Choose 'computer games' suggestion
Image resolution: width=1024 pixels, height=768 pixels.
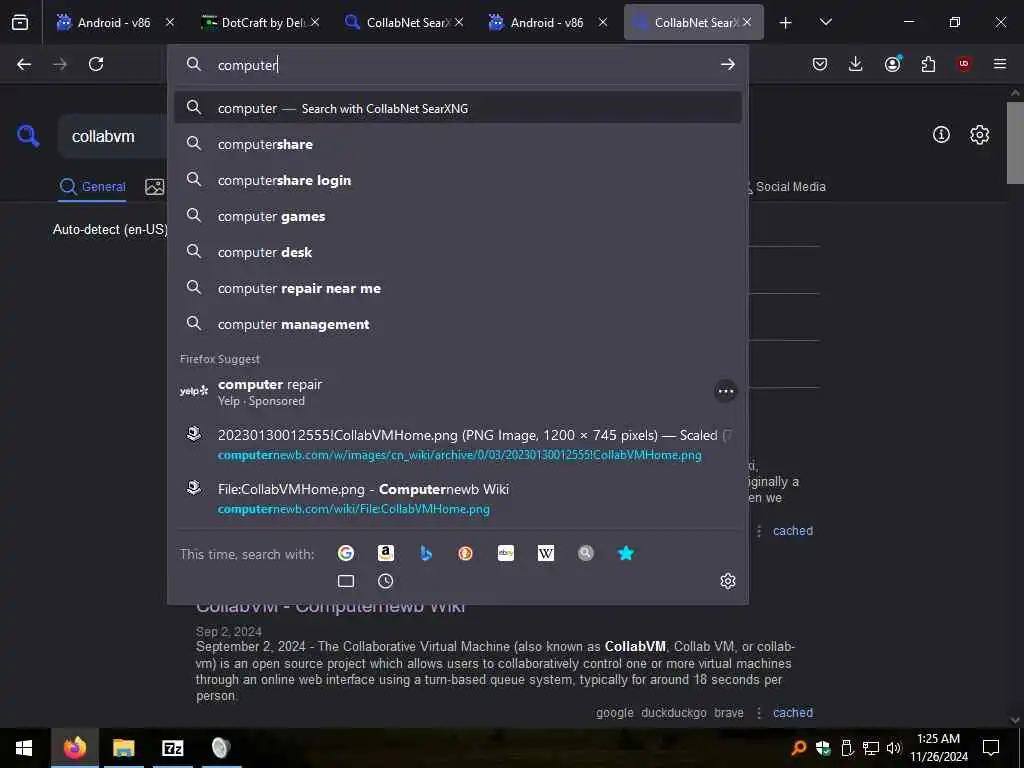tap(458, 216)
